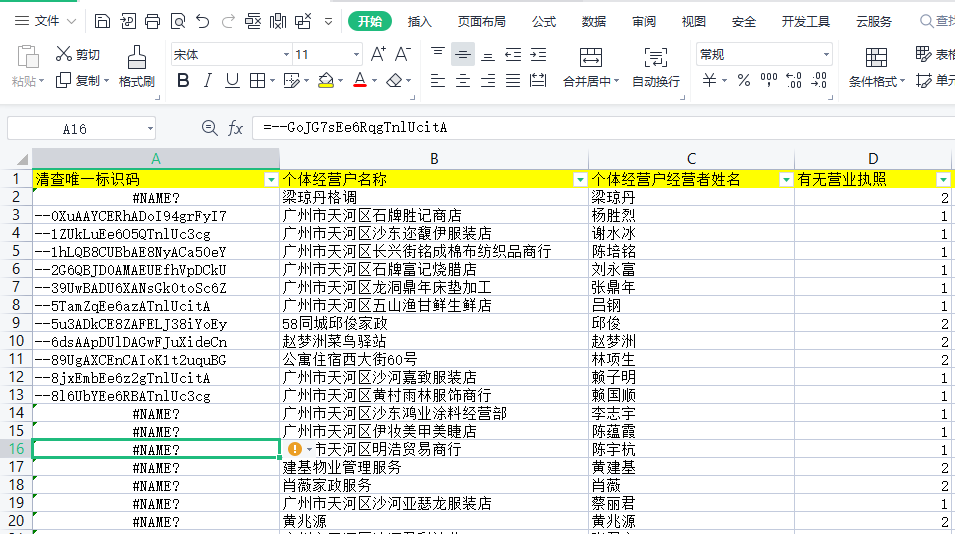Toggle center horizontal alignment
The height and width of the screenshot is (534, 955).
point(463,80)
